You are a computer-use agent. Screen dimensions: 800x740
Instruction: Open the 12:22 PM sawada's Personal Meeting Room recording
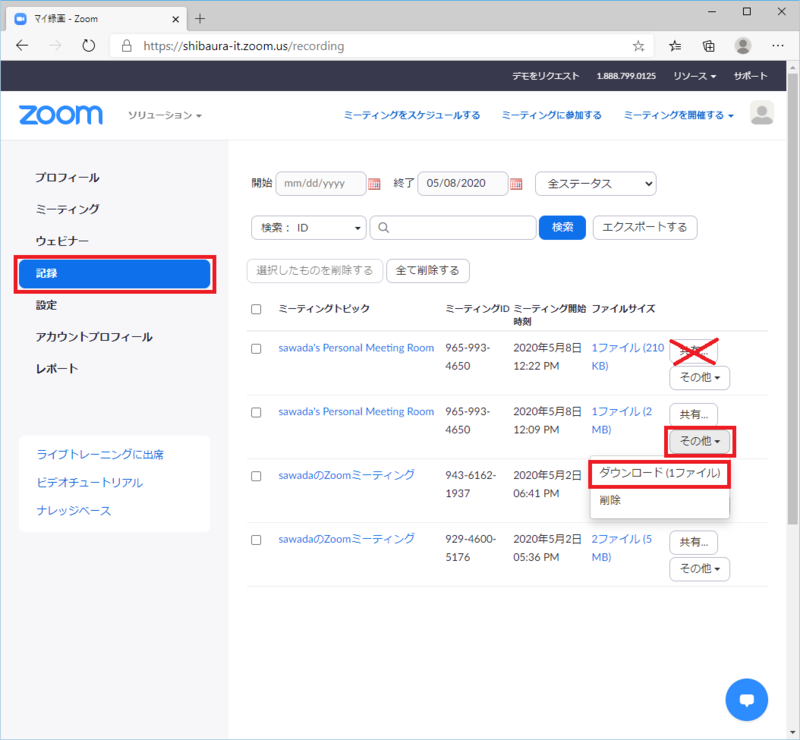tap(356, 348)
